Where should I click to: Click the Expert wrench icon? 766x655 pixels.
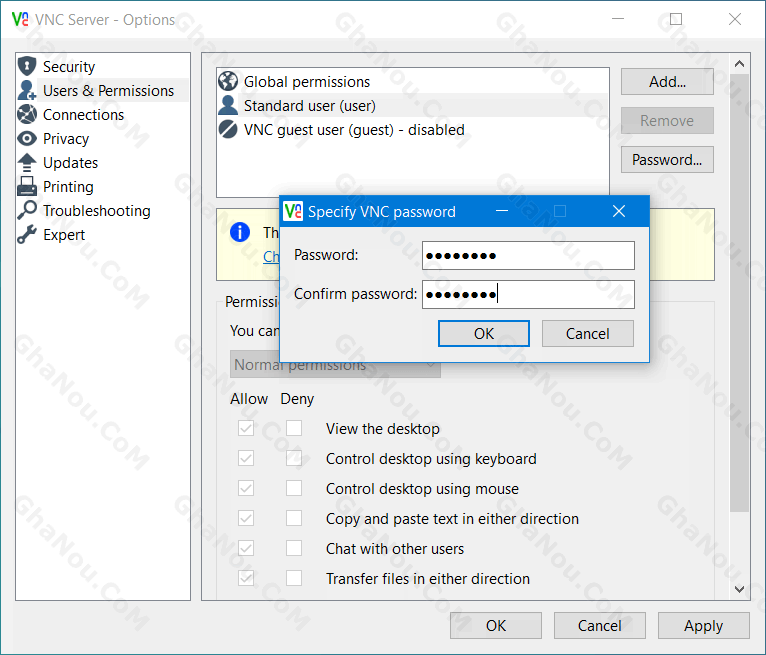click(27, 234)
